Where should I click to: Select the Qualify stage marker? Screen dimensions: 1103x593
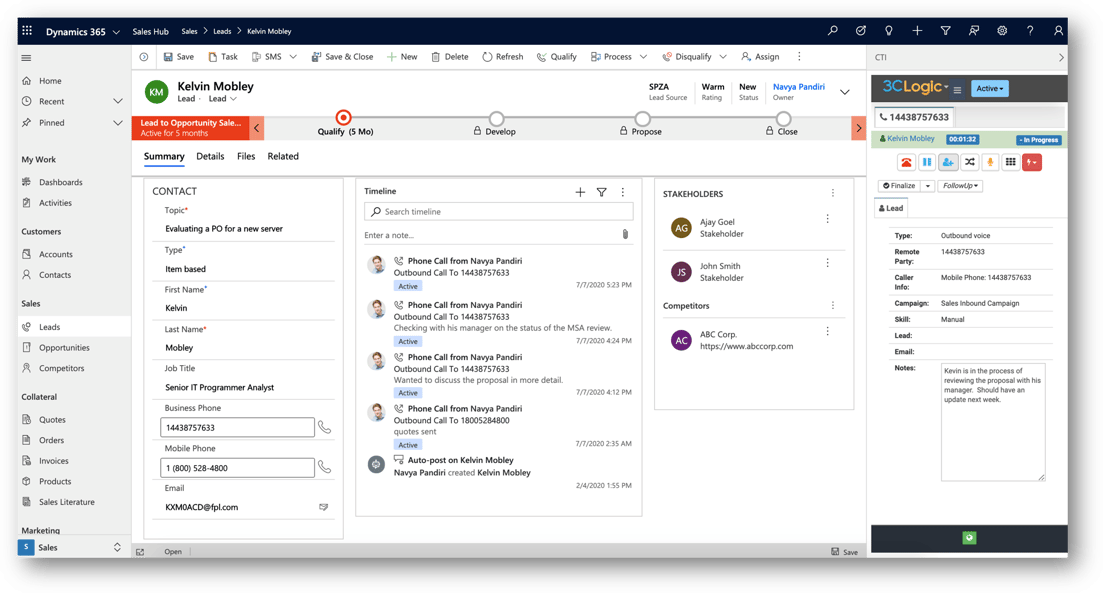click(x=343, y=117)
